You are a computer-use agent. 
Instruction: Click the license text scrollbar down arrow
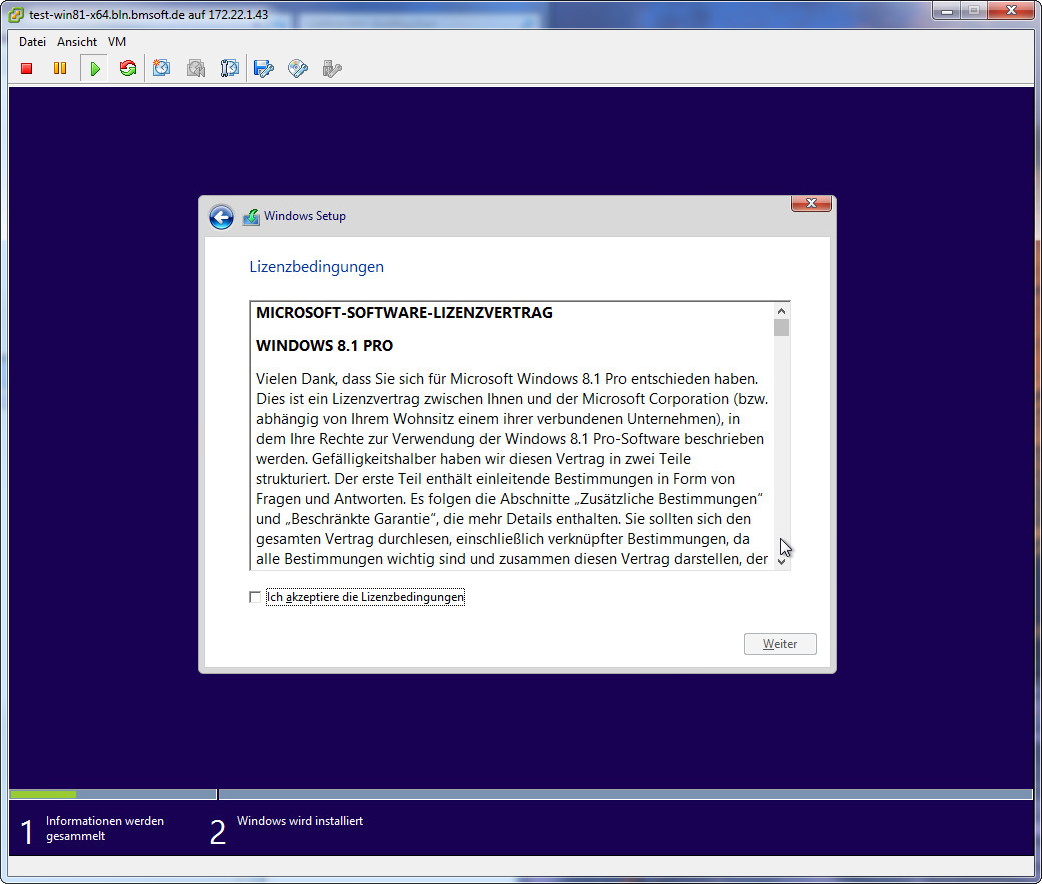pos(782,562)
